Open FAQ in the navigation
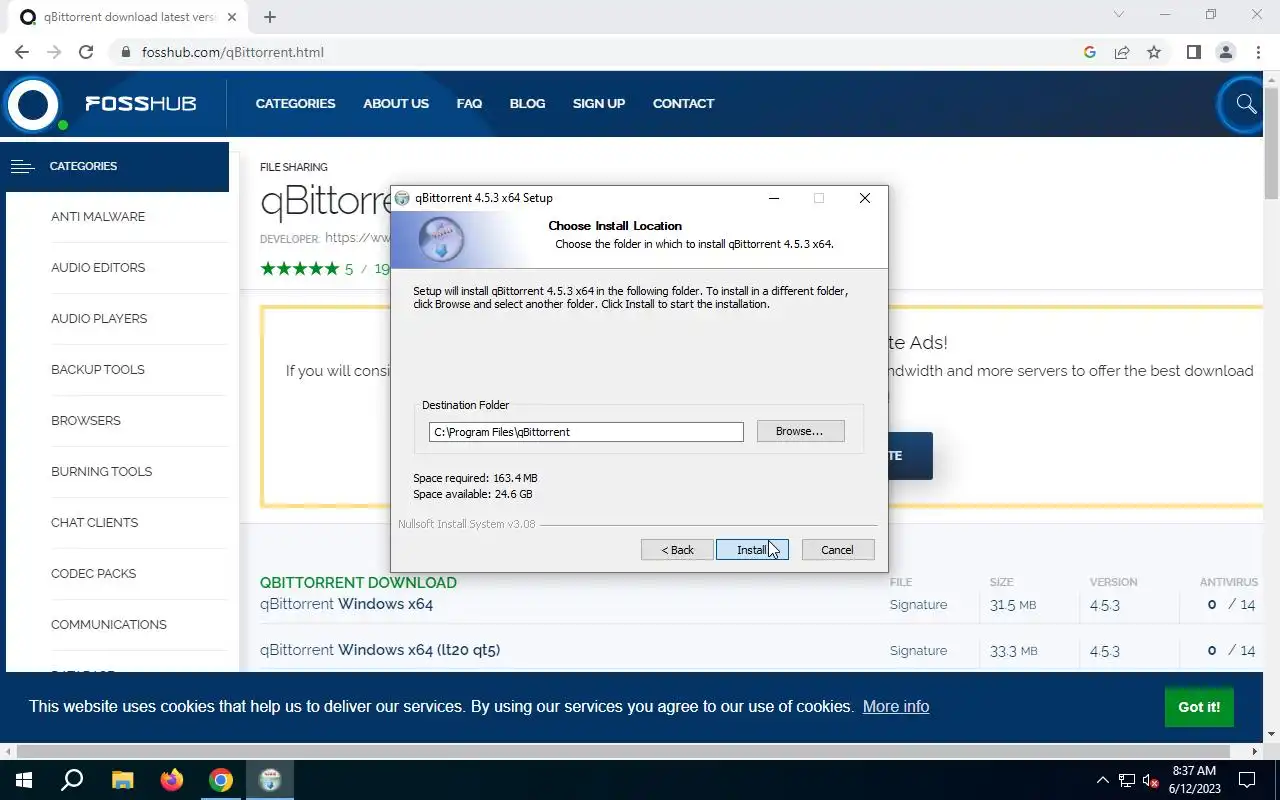This screenshot has height=800, width=1280. [469, 103]
